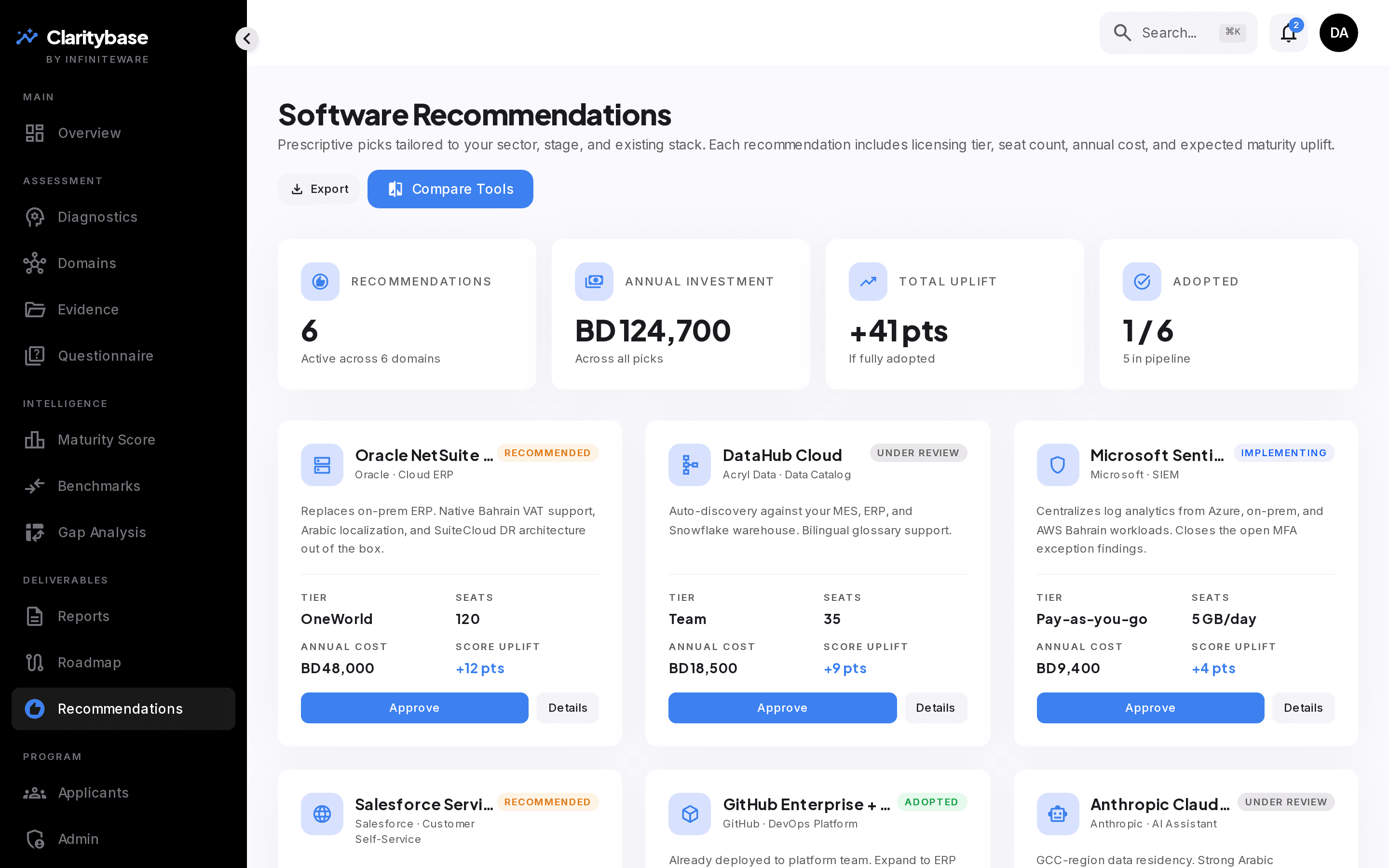Click the Total Uplift trend icon

pos(868,281)
